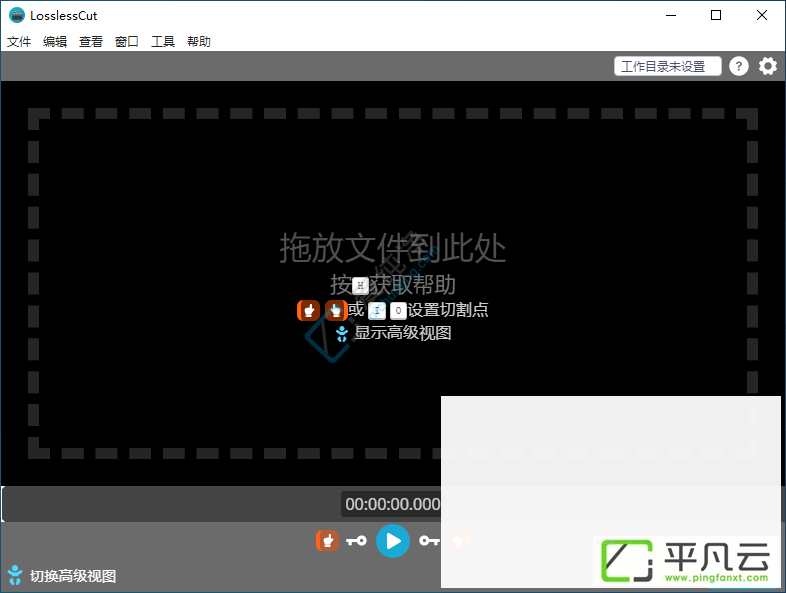Jump to previous keyframe key icon
The image size is (786, 593).
356,541
